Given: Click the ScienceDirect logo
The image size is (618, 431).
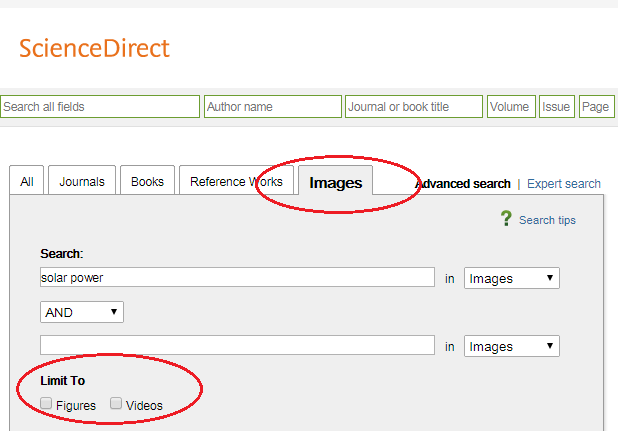Looking at the screenshot, I should click(x=94, y=48).
